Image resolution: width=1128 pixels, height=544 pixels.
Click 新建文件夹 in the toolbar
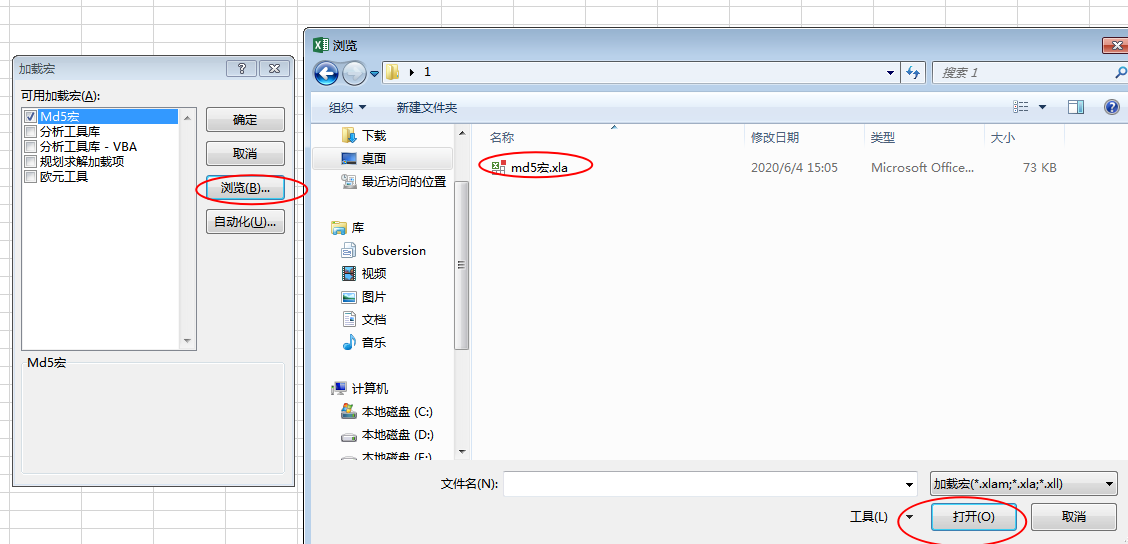click(x=427, y=107)
